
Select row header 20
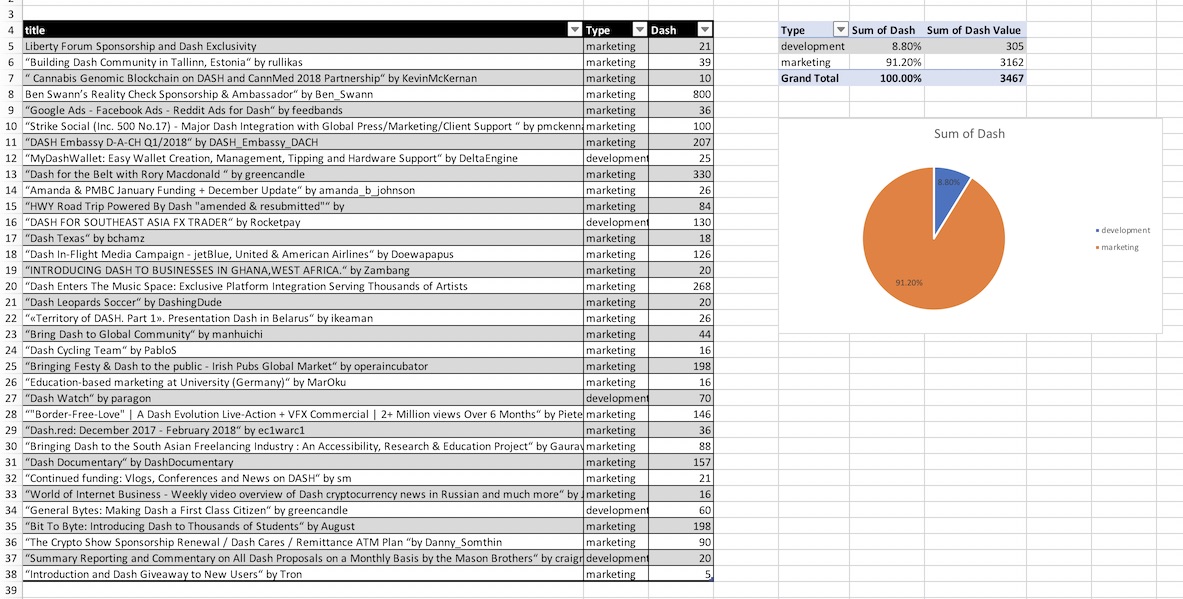pyautogui.click(x=11, y=286)
